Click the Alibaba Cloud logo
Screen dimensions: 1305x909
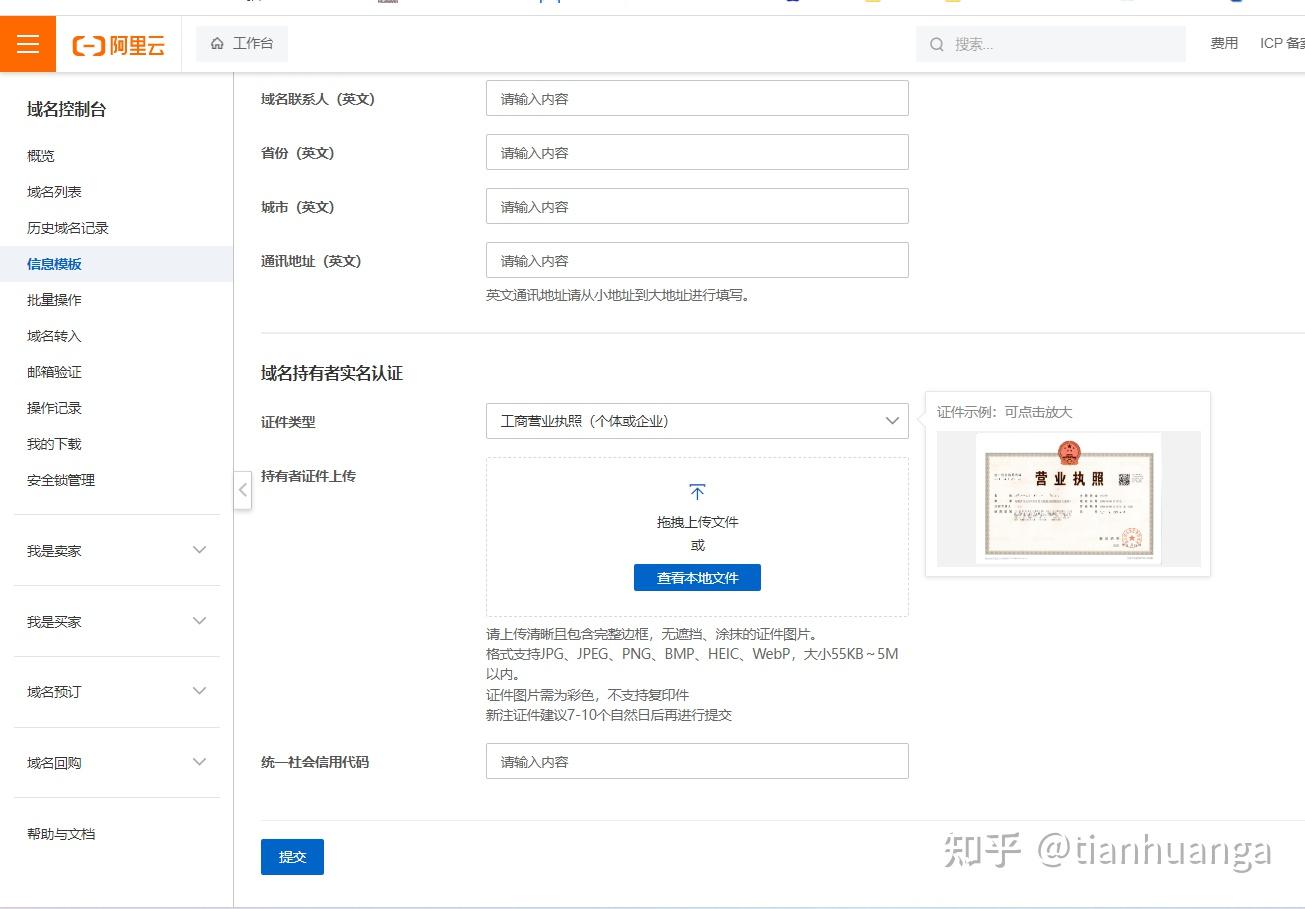[119, 45]
